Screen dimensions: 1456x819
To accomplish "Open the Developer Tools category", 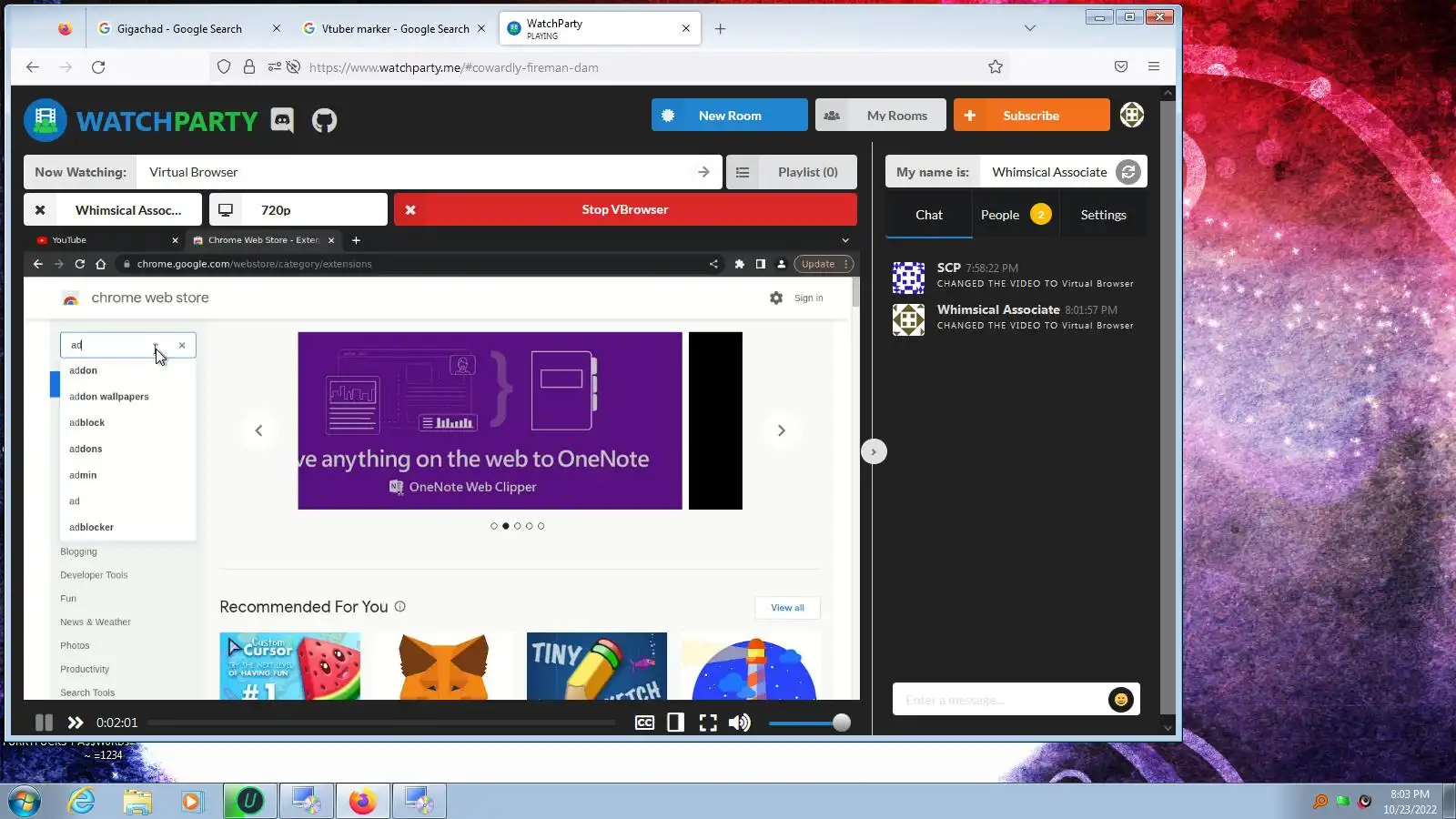I will coord(94,575).
